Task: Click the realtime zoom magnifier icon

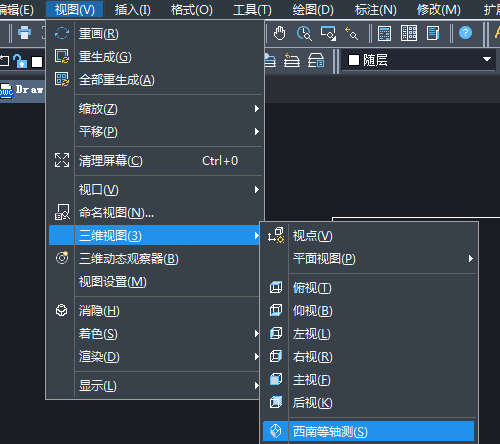Action: point(304,33)
